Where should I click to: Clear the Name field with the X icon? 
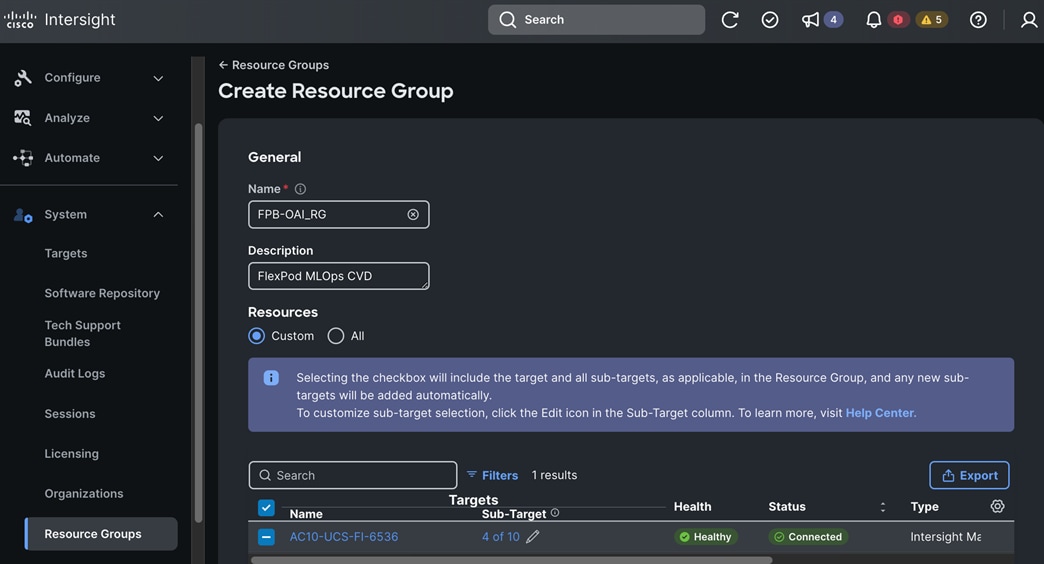click(x=413, y=214)
